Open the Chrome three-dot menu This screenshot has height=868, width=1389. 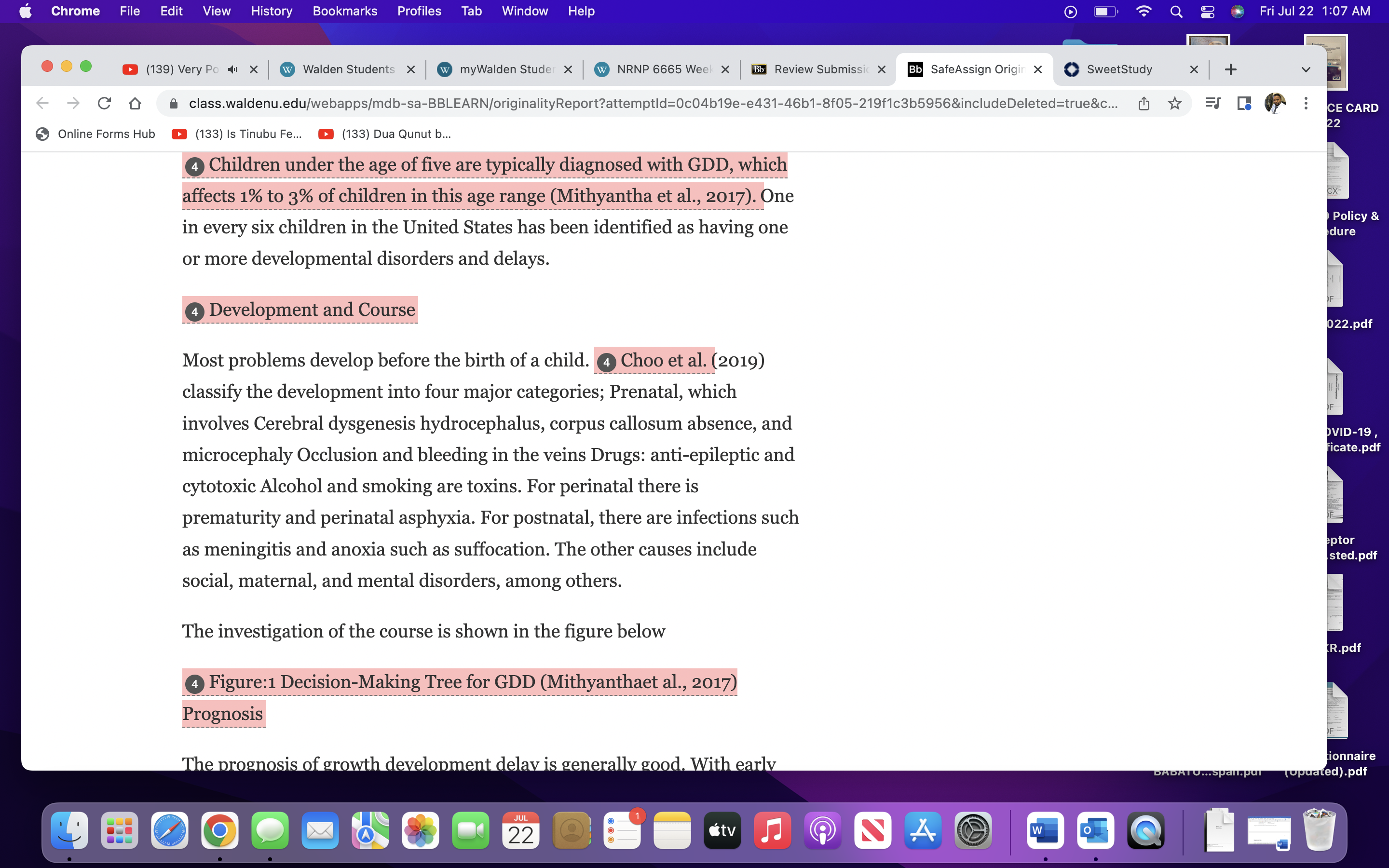click(1306, 103)
